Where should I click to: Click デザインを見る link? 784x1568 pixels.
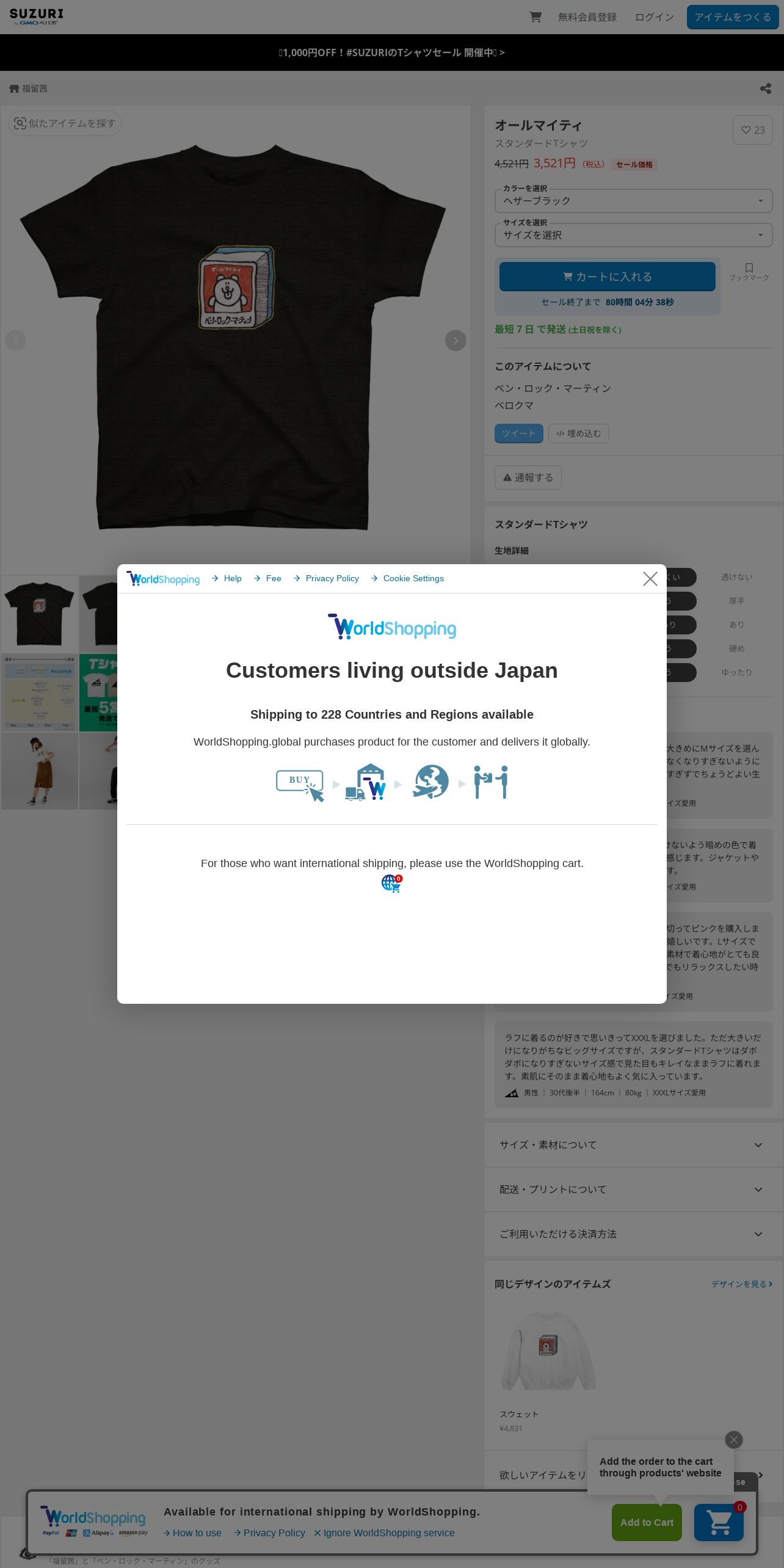point(742,1284)
